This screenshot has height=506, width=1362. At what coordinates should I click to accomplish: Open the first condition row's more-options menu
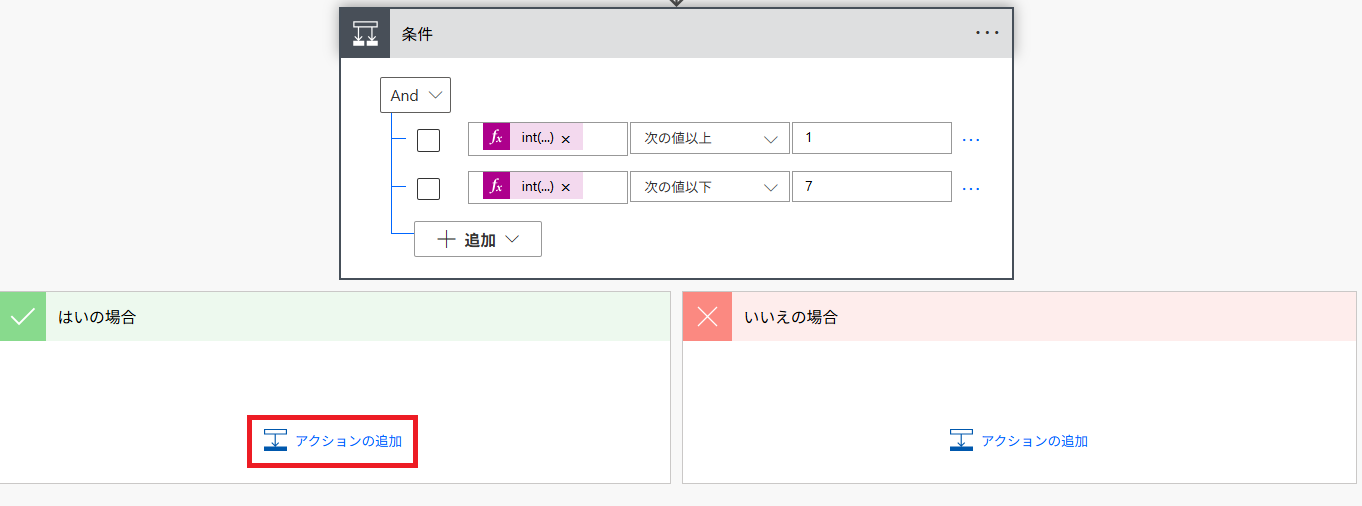[x=971, y=139]
